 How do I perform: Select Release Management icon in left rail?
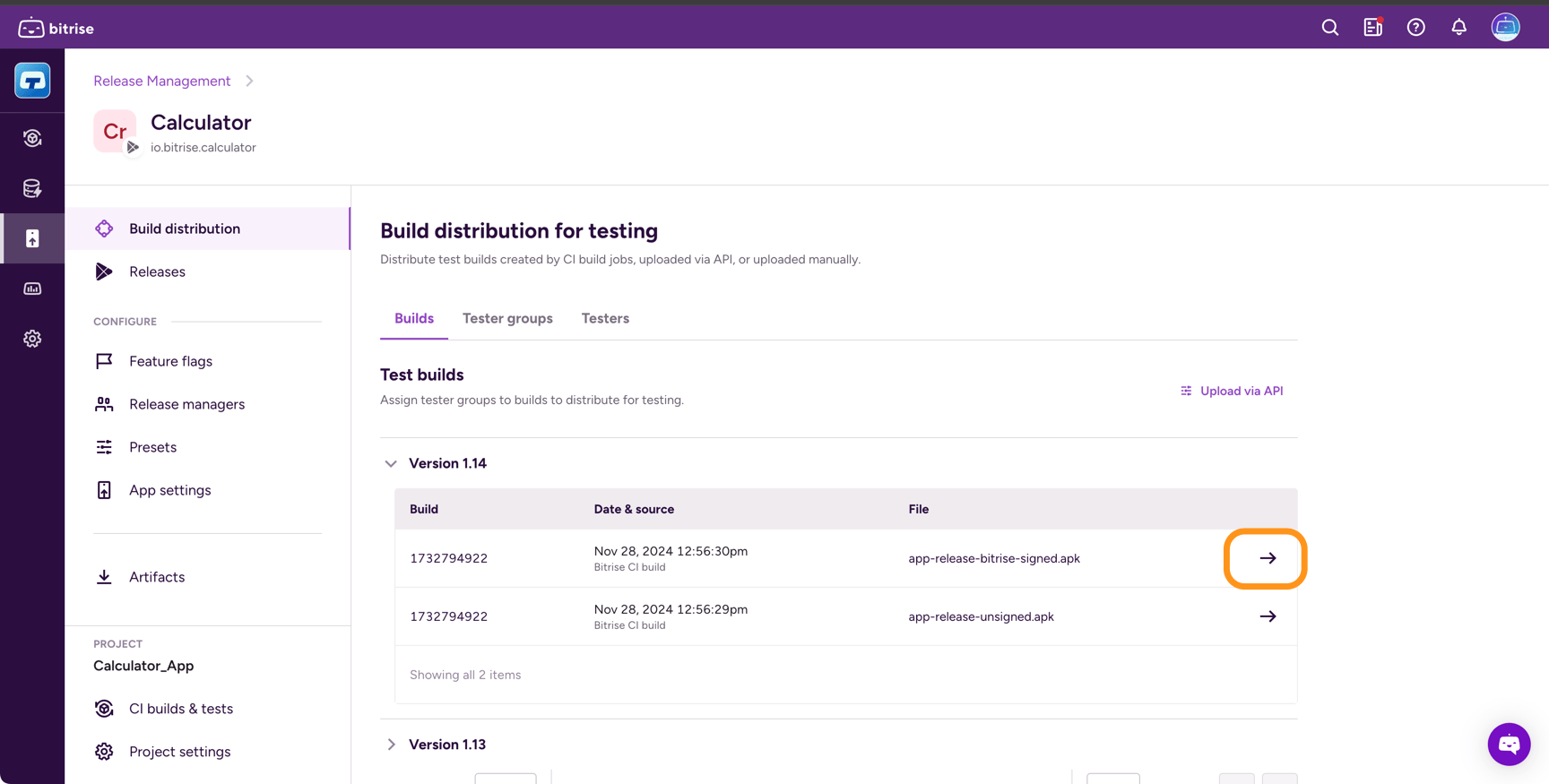[x=32, y=238]
